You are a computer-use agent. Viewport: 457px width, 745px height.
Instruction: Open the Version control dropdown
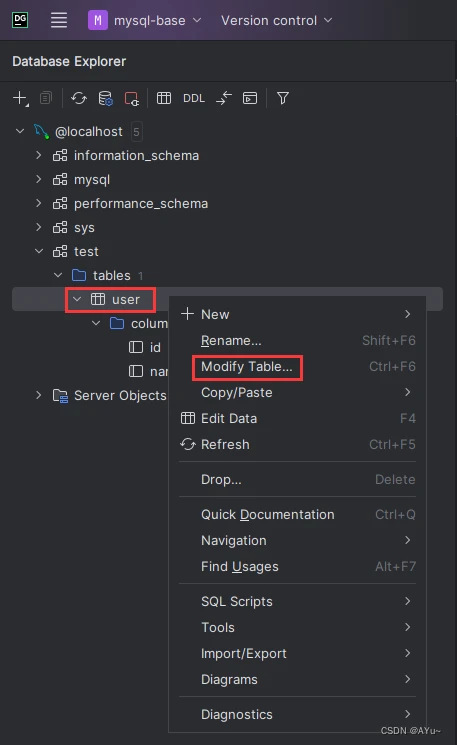click(276, 20)
